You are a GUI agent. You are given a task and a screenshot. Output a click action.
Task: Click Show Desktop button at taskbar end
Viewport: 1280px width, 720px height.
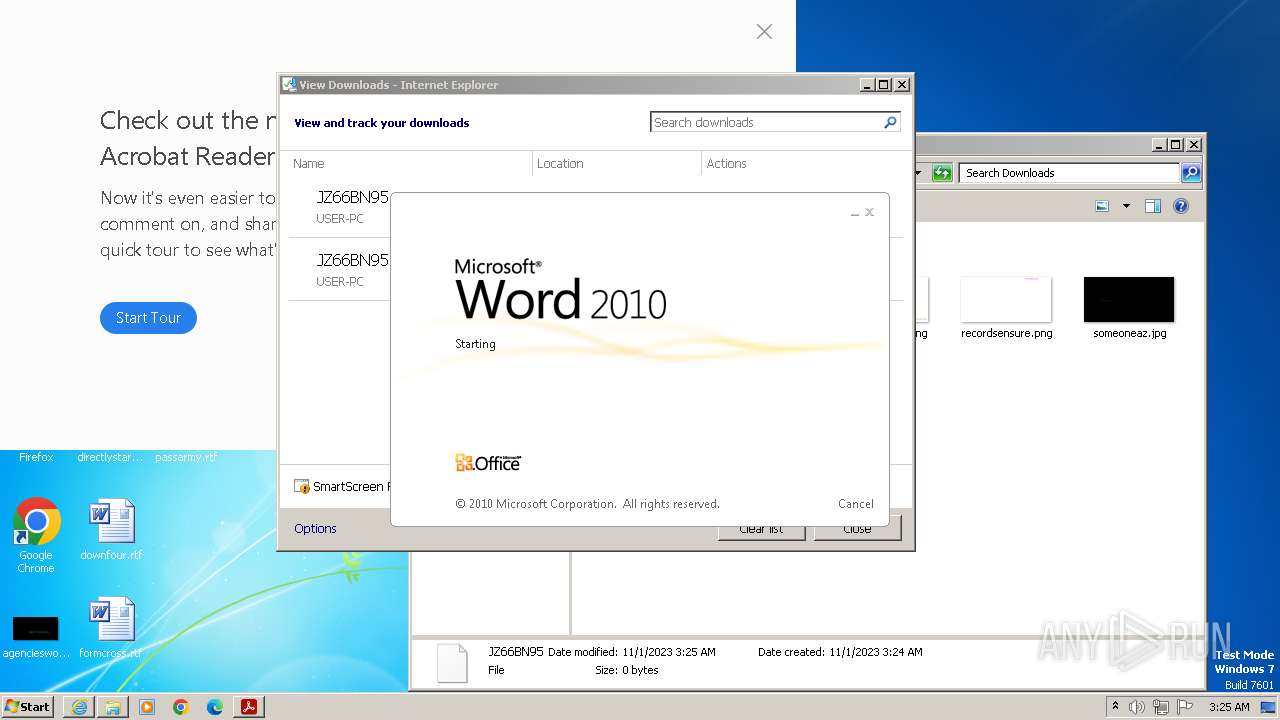coord(1268,707)
